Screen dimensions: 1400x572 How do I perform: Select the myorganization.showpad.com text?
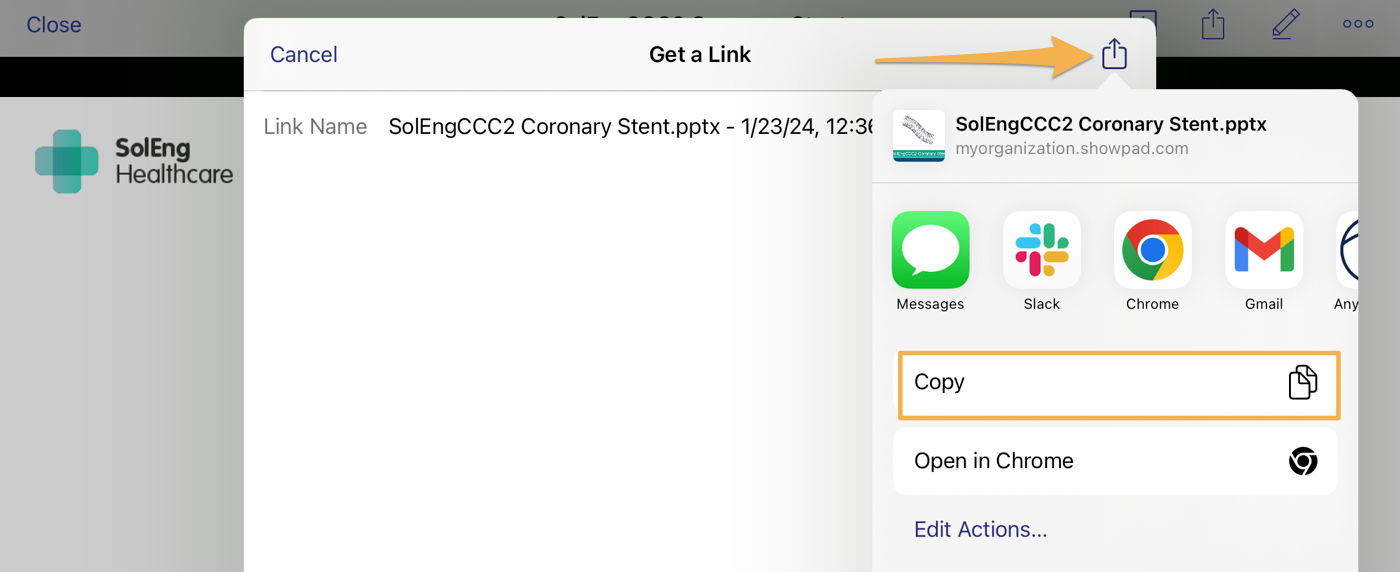pos(1072,149)
